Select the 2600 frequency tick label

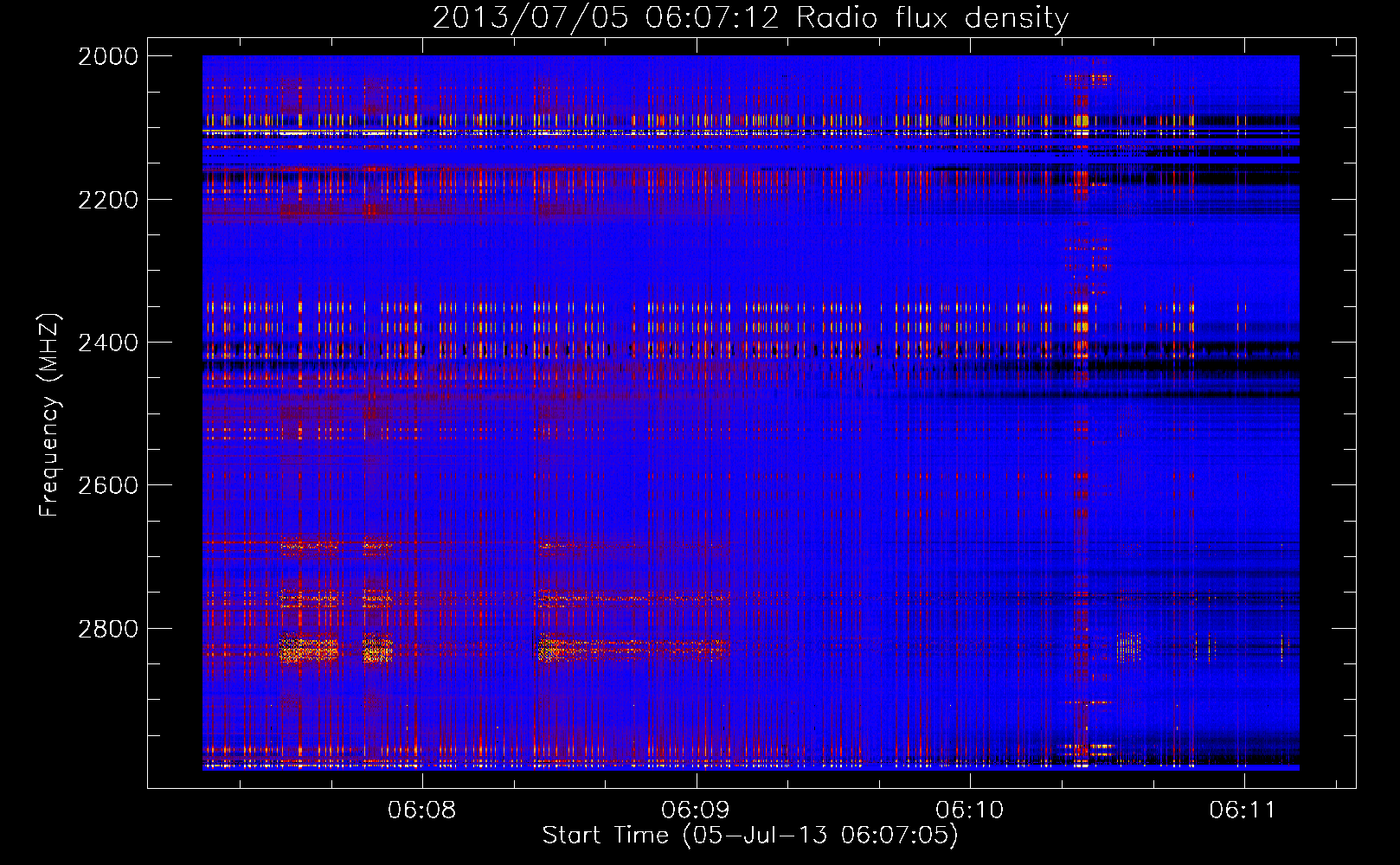point(108,485)
